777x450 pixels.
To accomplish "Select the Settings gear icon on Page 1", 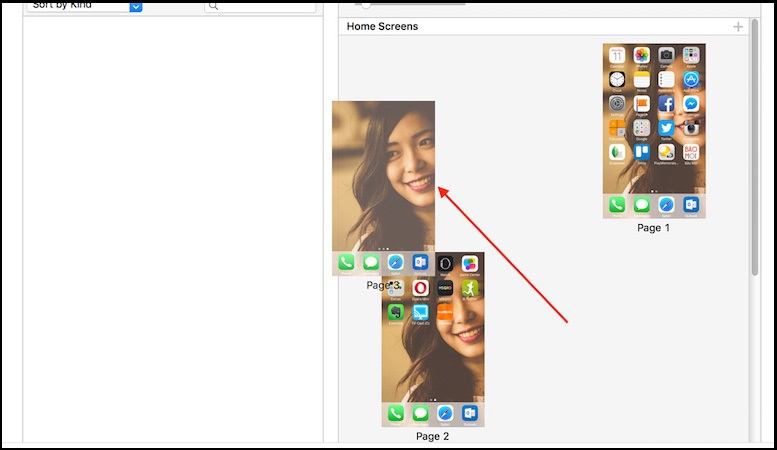I will click(617, 104).
